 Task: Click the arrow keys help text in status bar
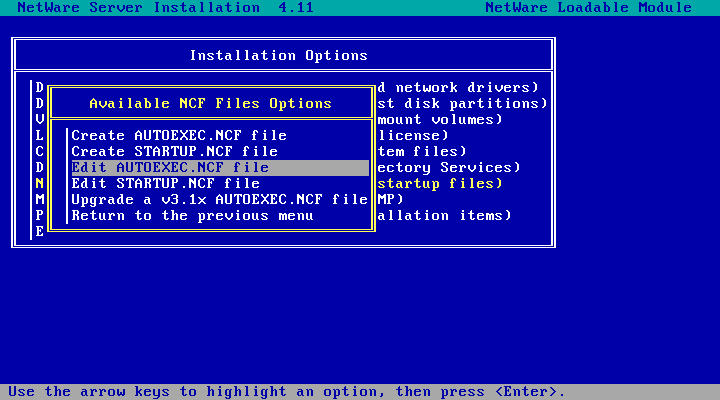(287, 392)
